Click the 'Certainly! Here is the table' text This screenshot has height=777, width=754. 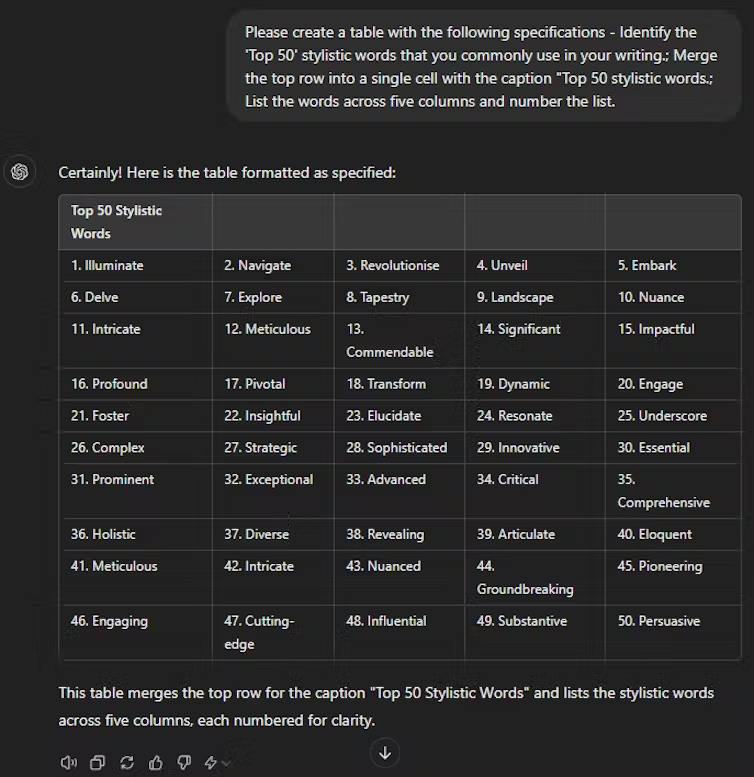click(227, 172)
